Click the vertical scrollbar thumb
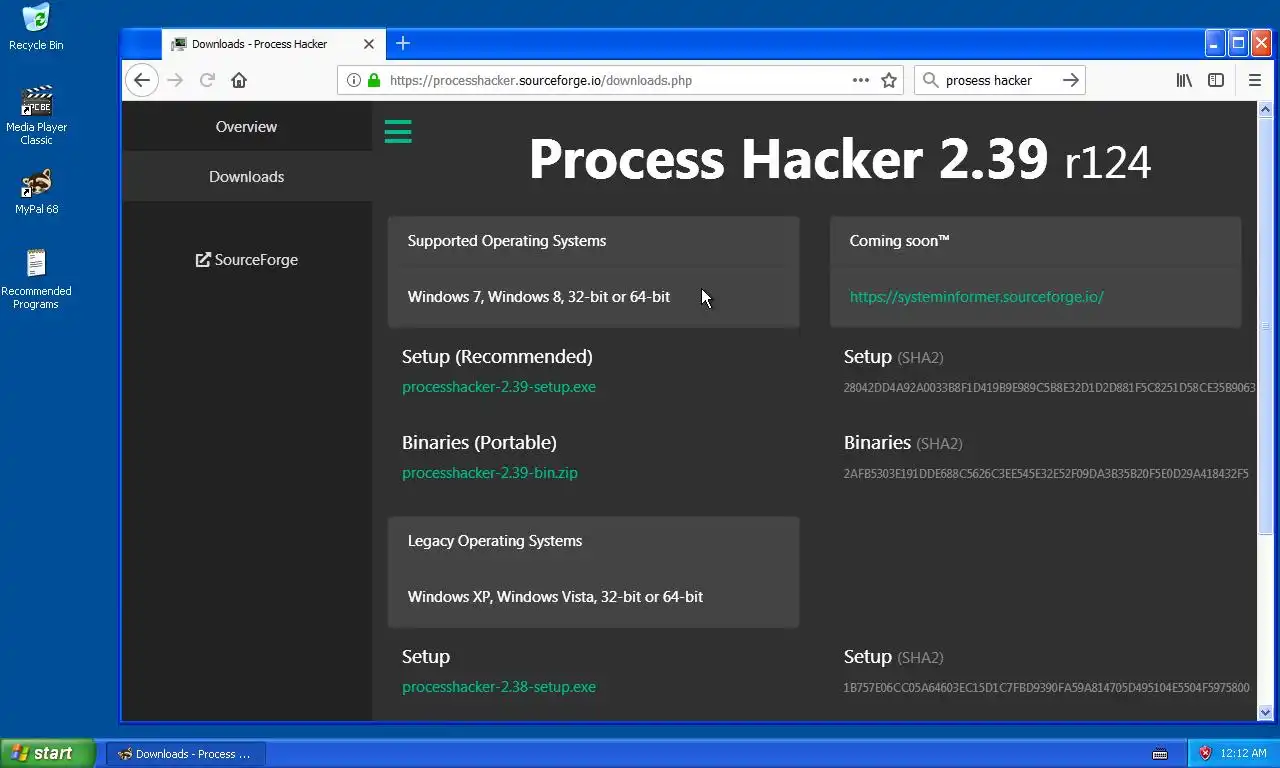The image size is (1280, 768). tap(1265, 325)
